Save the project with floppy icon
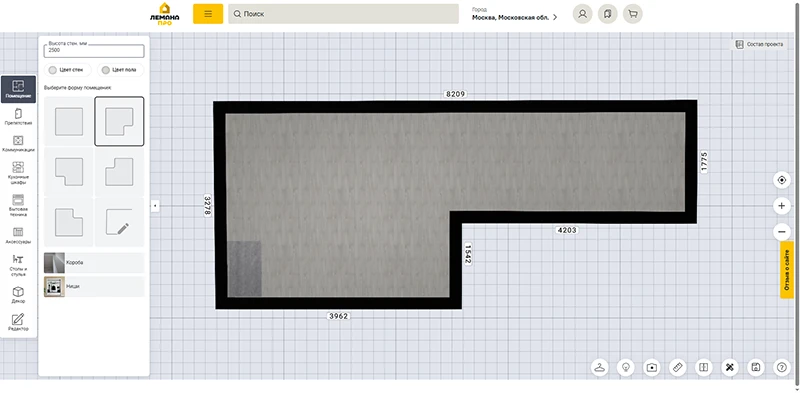Viewport: 800px width, 393px height. pyautogui.click(x=756, y=367)
